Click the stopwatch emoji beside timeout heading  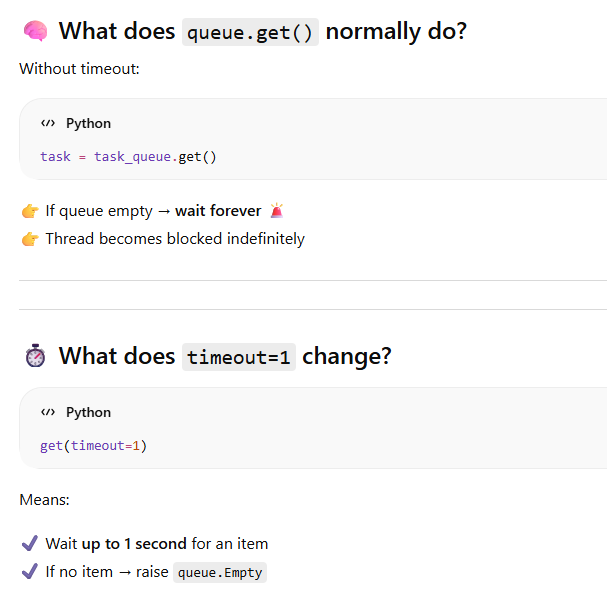point(35,356)
